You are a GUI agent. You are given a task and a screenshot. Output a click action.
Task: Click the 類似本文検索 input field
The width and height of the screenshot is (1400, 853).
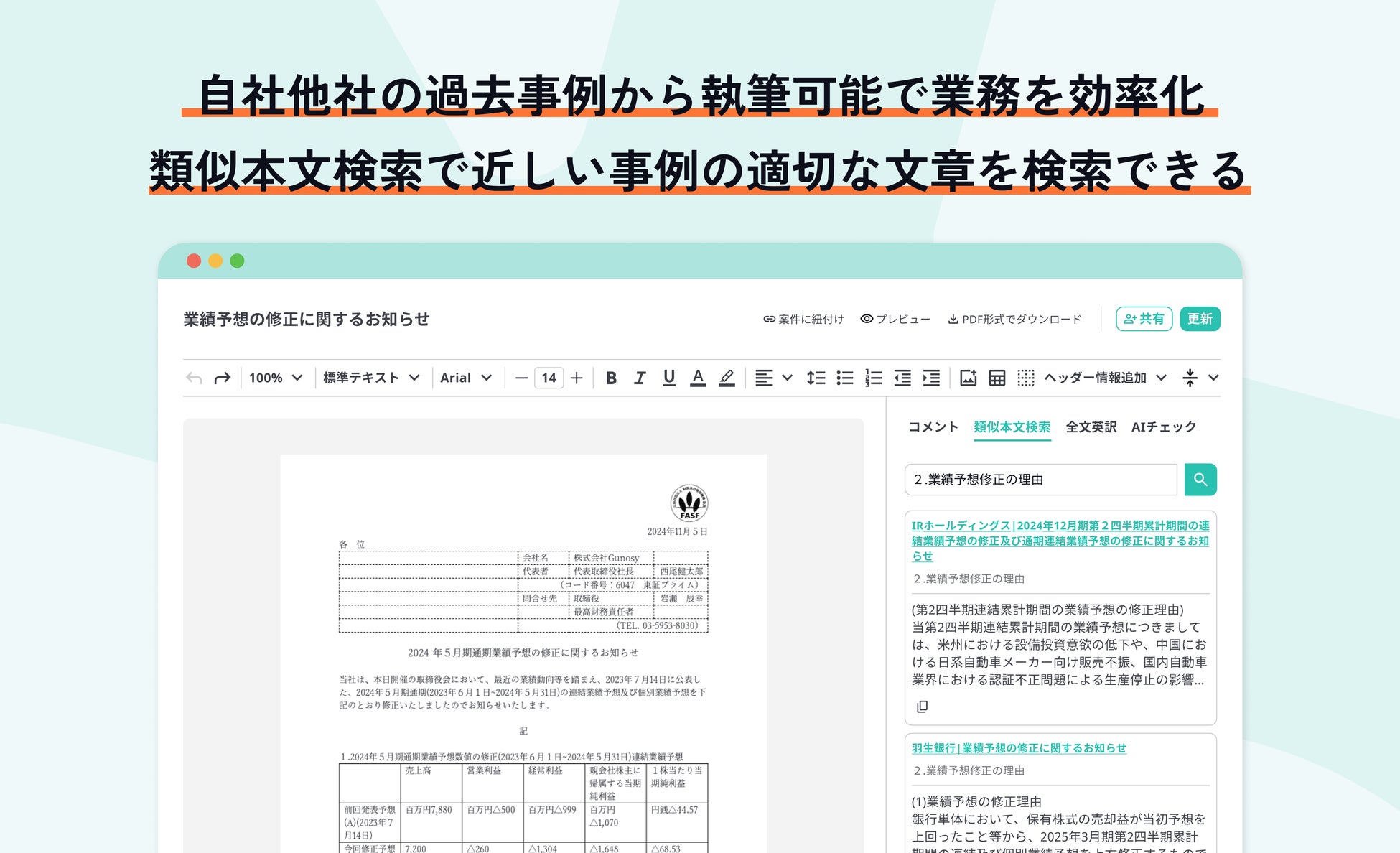1040,480
